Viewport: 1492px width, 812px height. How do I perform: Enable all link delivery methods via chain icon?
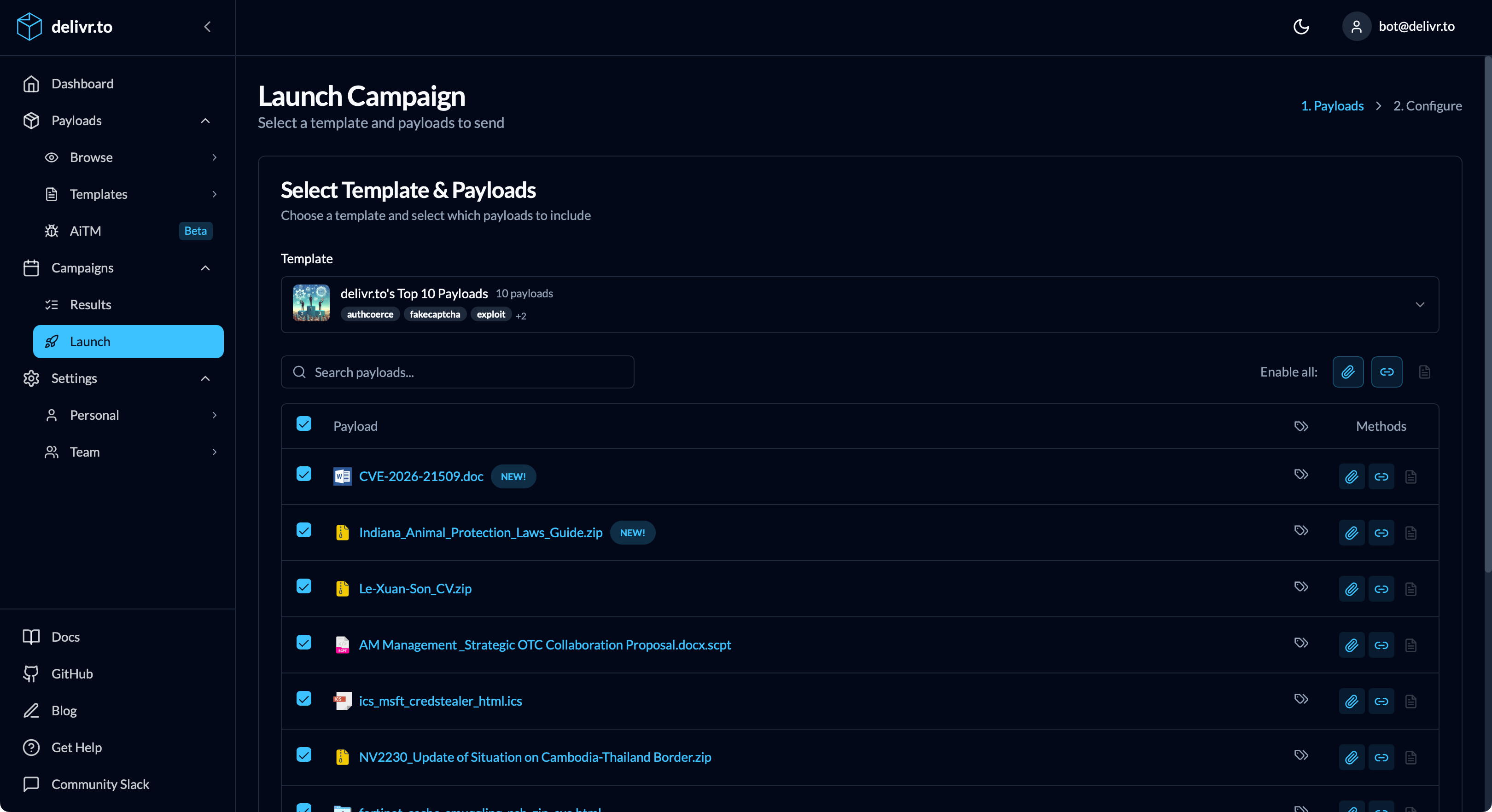pos(1387,372)
